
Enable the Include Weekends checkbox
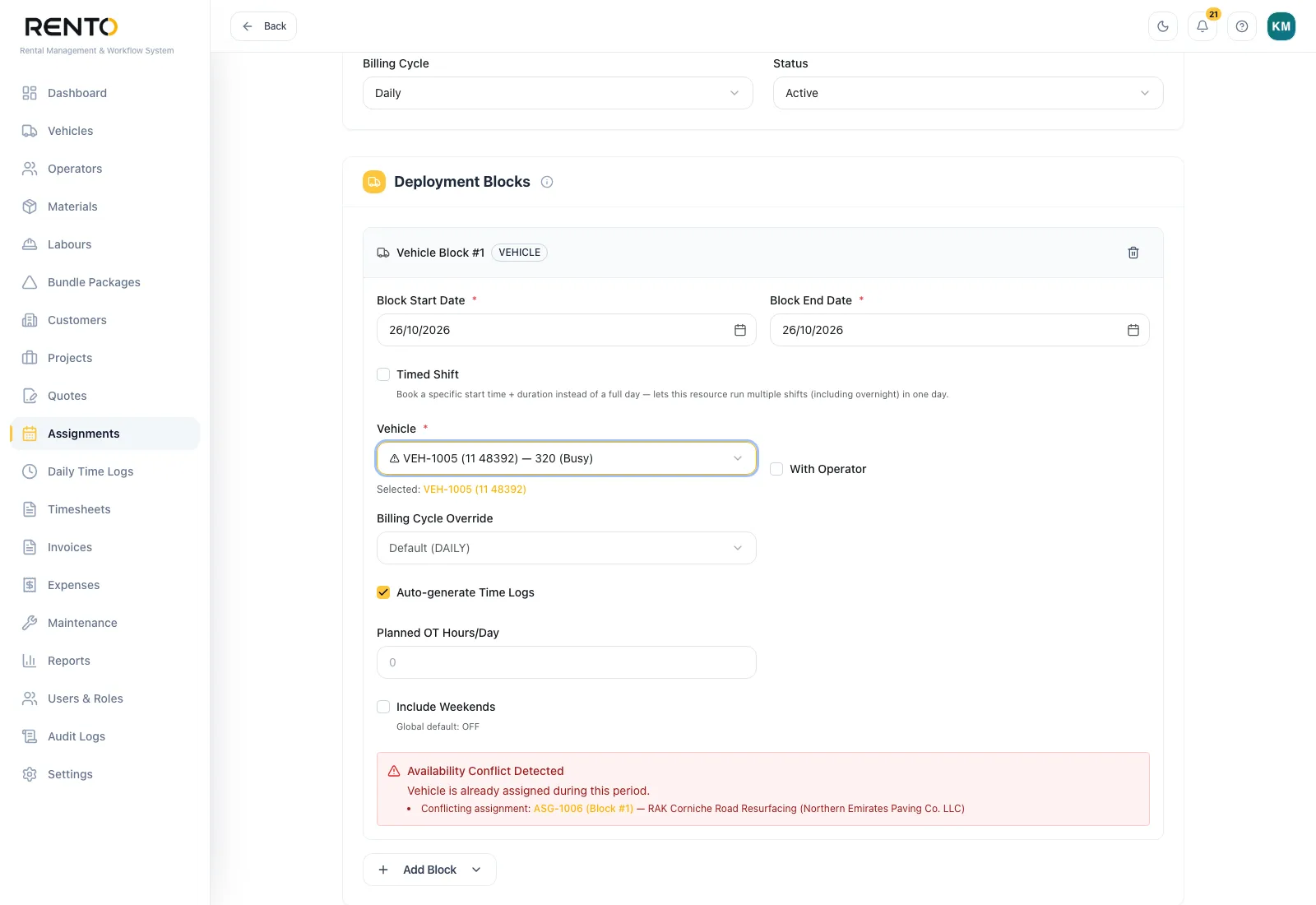click(383, 707)
